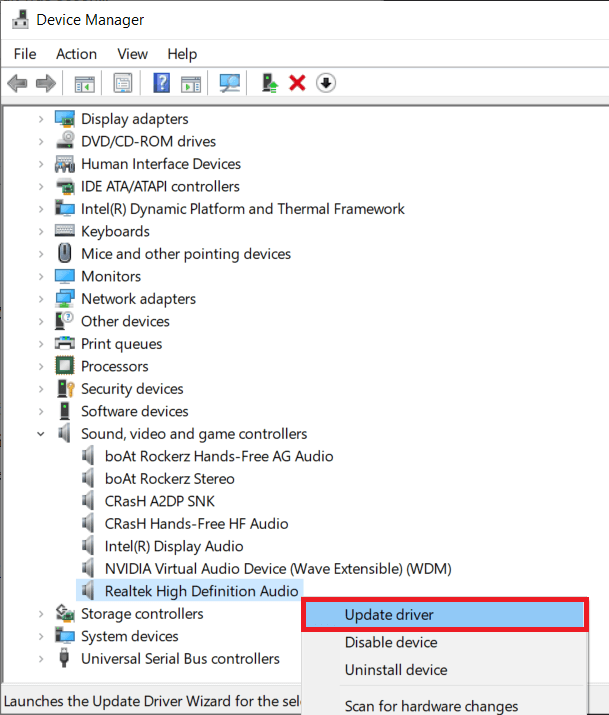The height and width of the screenshot is (715, 609).
Task: Open the Properties toolbar icon
Action: coord(123,83)
